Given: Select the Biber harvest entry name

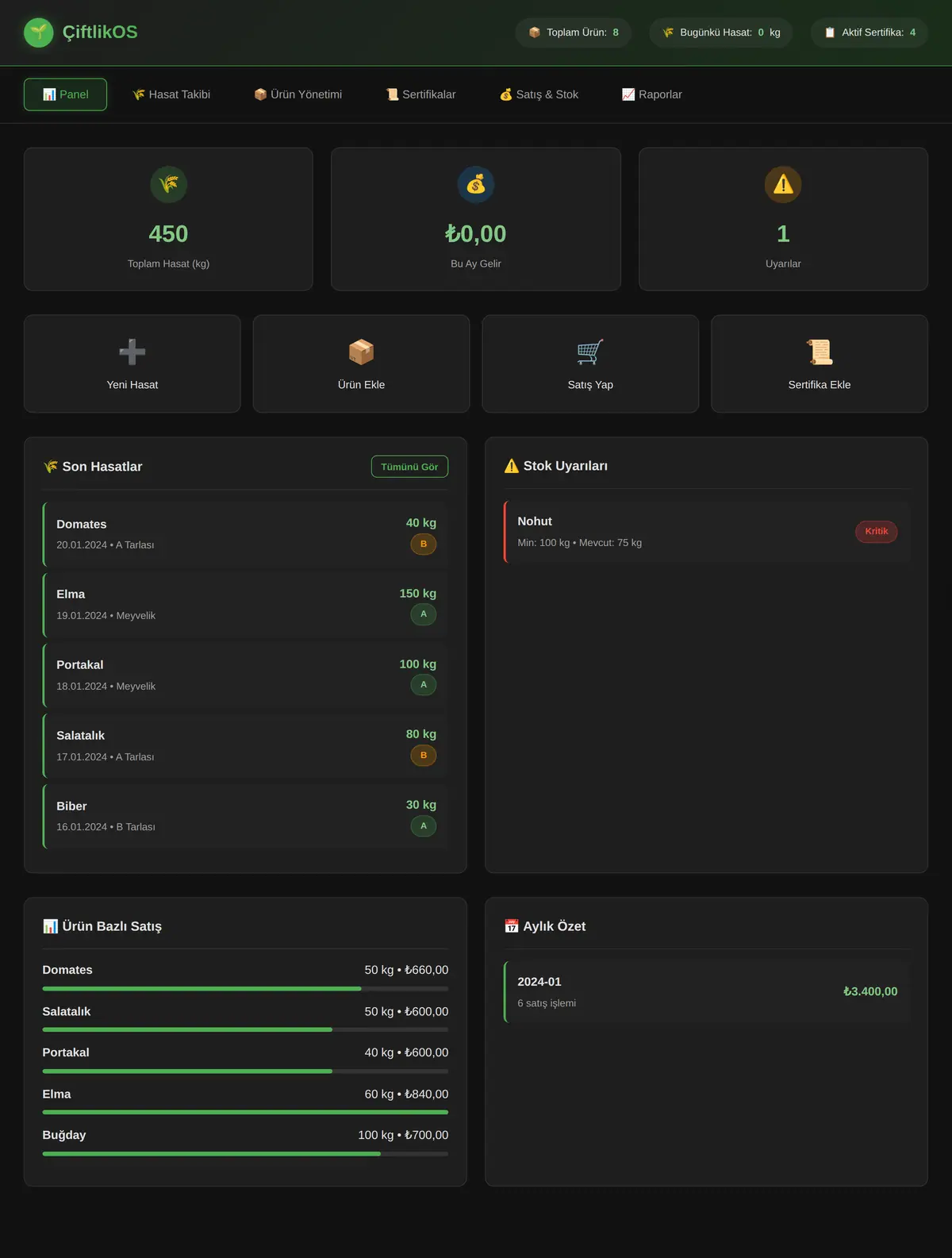Looking at the screenshot, I should click(71, 806).
